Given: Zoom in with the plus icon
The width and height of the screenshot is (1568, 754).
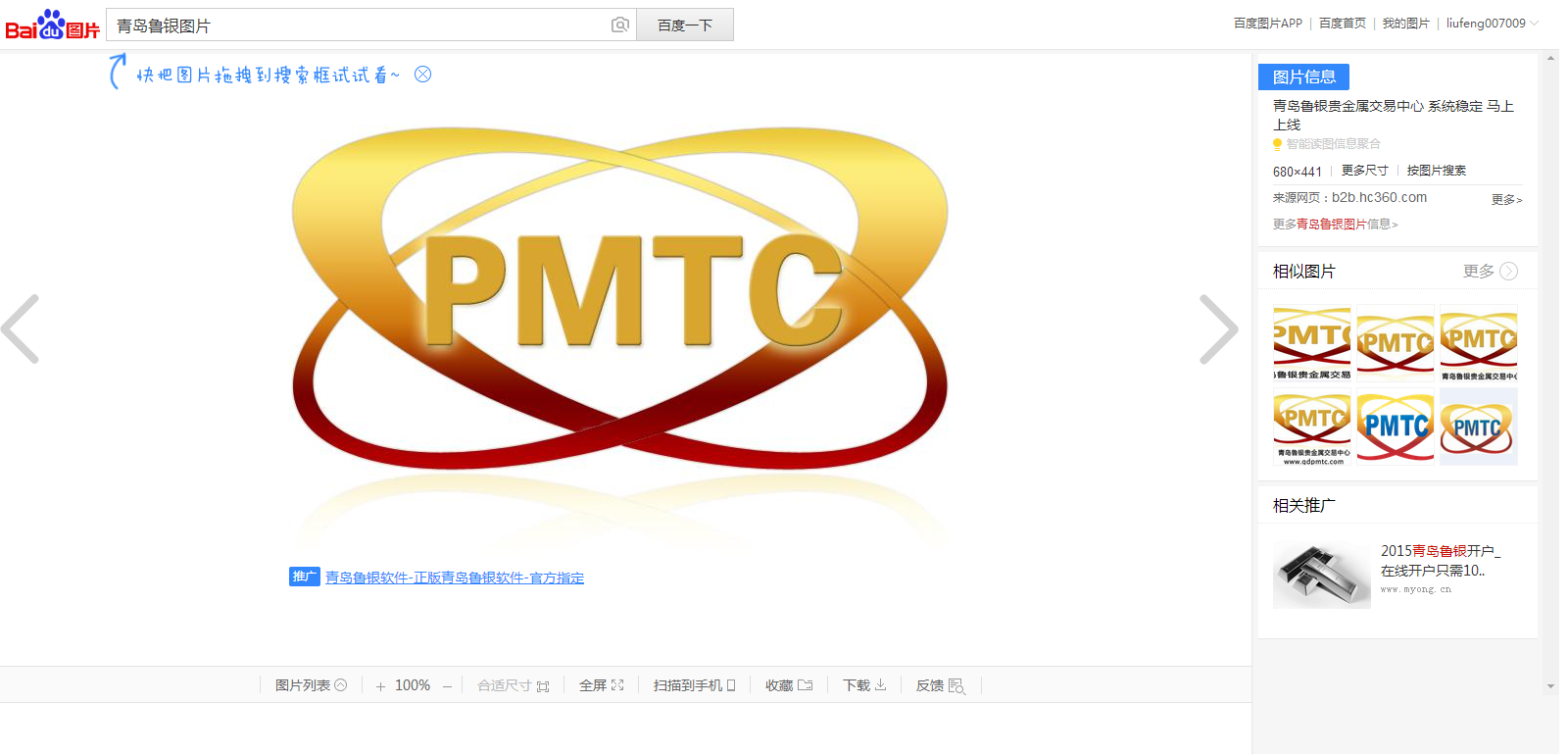Looking at the screenshot, I should [380, 686].
